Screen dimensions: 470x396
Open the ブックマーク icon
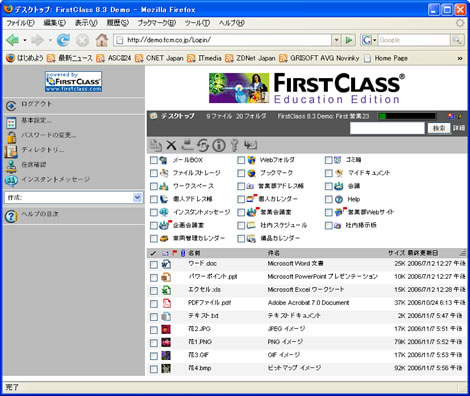pyautogui.click(x=251, y=173)
